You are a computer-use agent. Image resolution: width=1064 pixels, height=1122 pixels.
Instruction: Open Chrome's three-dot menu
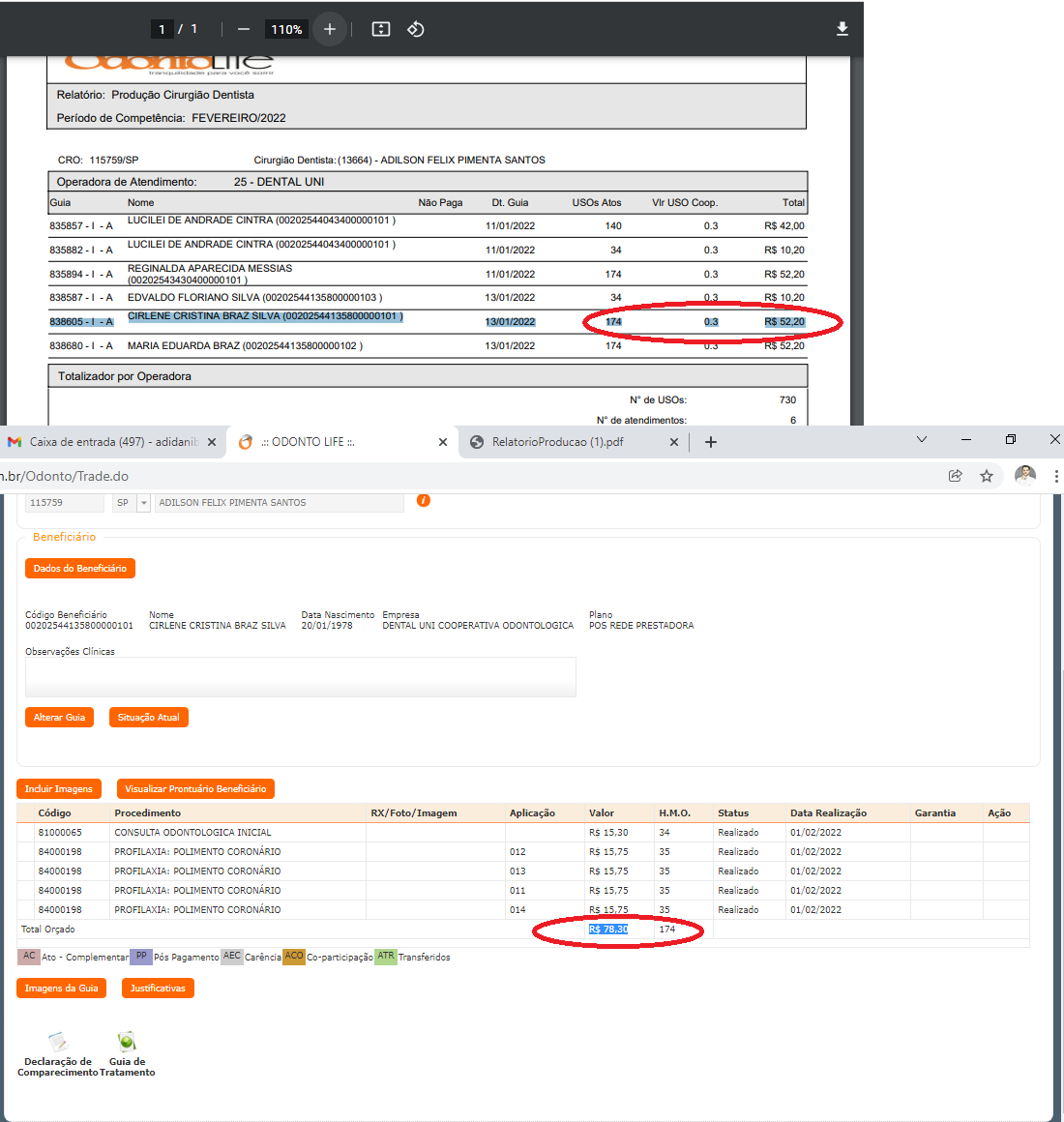point(1056,476)
